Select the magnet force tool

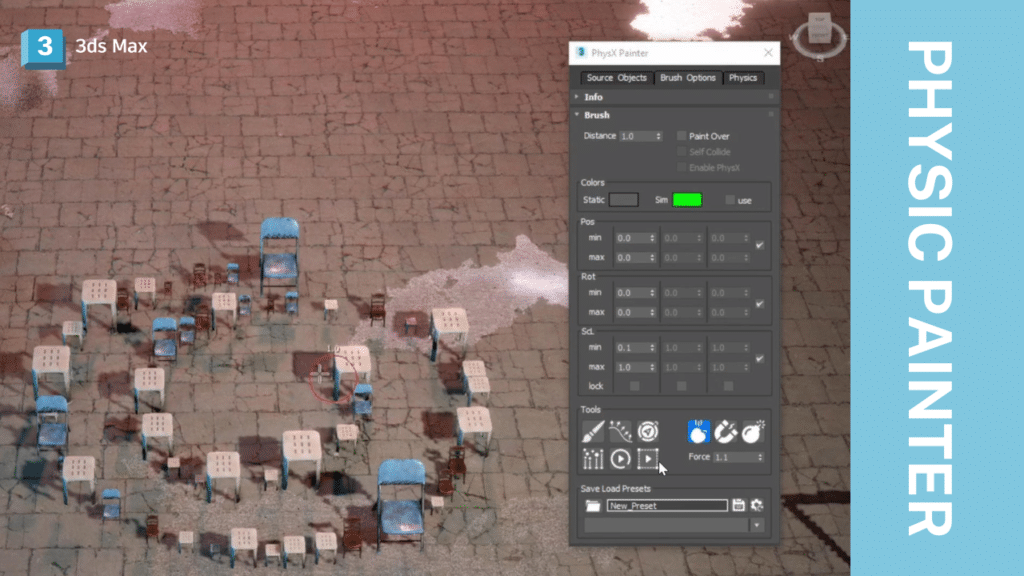[726, 432]
